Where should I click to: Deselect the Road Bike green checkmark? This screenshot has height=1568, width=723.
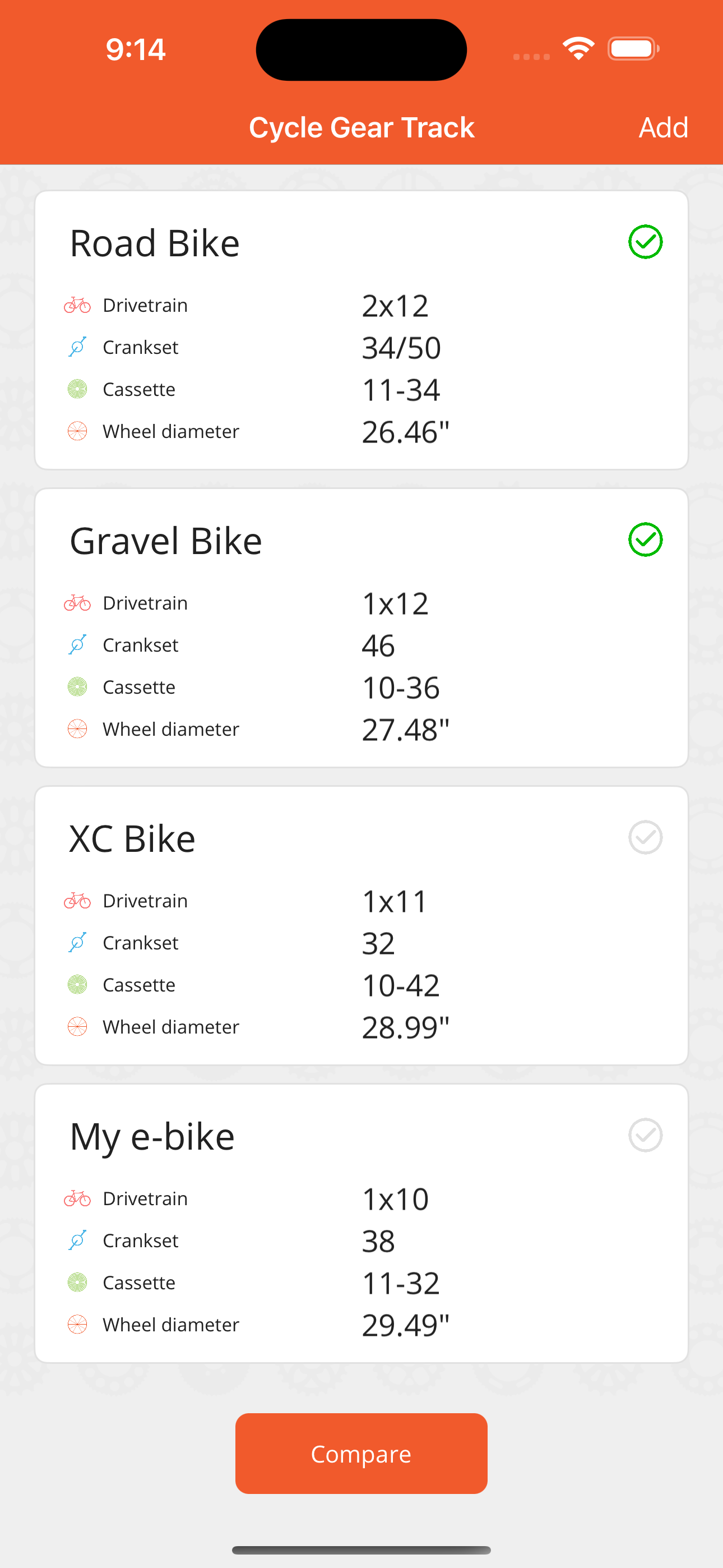click(645, 242)
